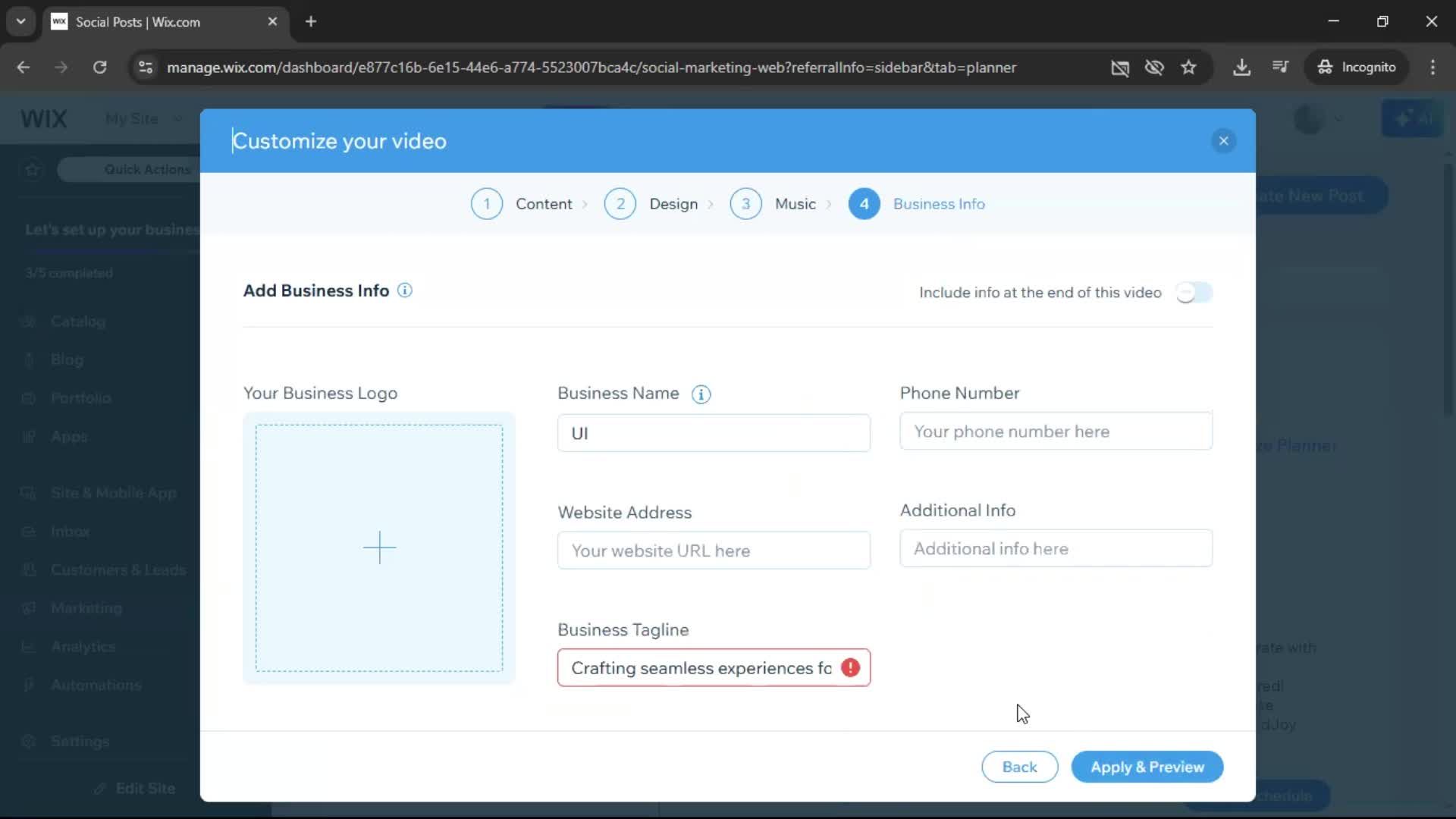Click the camera blocked icon in address bar
The image size is (1456, 819).
[1120, 67]
